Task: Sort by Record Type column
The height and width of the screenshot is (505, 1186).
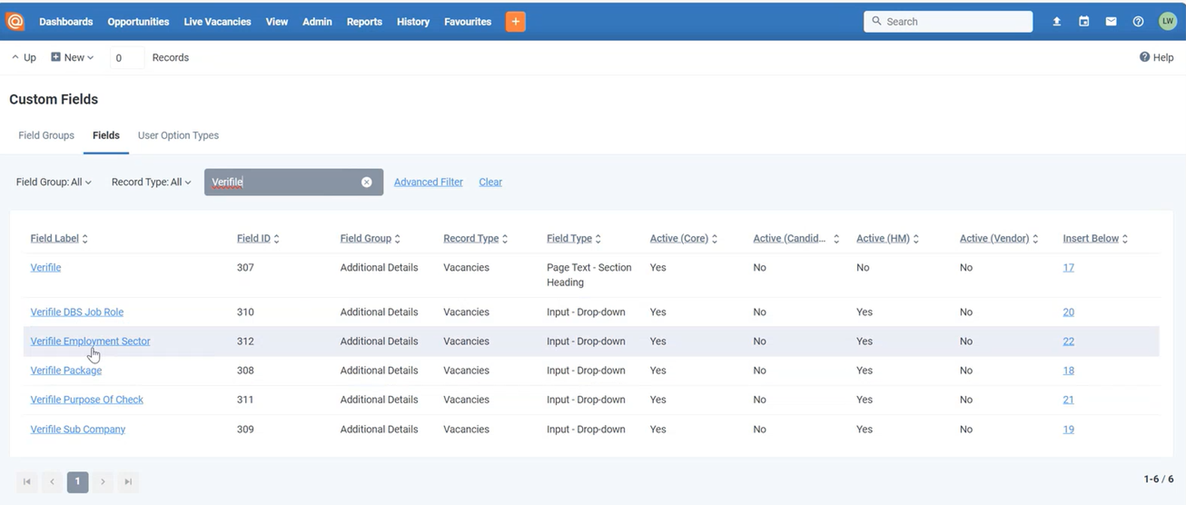Action: (475, 238)
